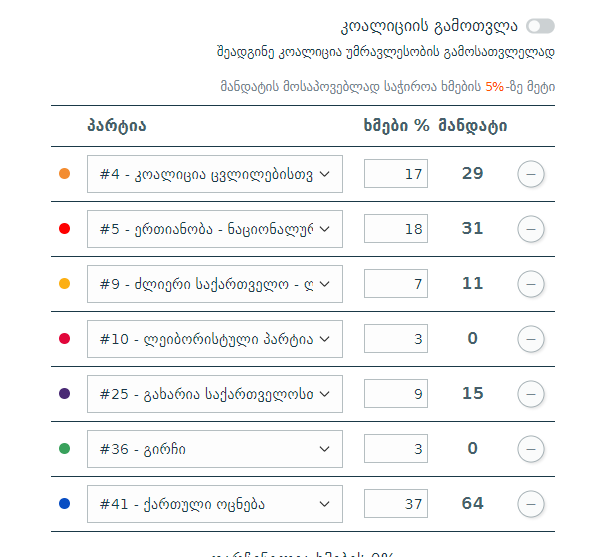Click the vote percent field showing 9

click(396, 394)
